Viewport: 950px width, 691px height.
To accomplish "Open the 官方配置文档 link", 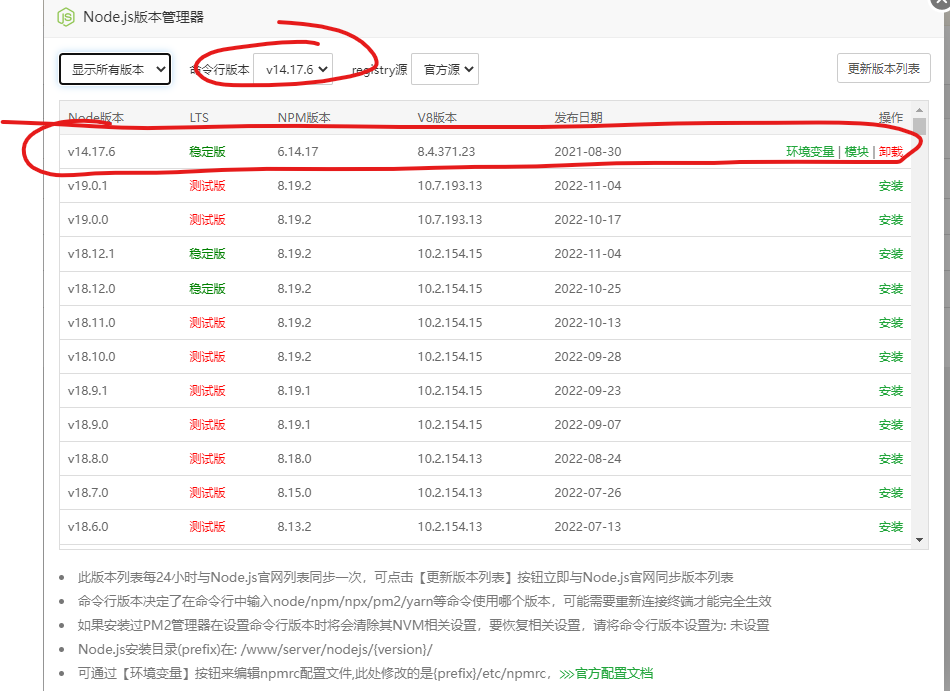I will pyautogui.click(x=606, y=673).
